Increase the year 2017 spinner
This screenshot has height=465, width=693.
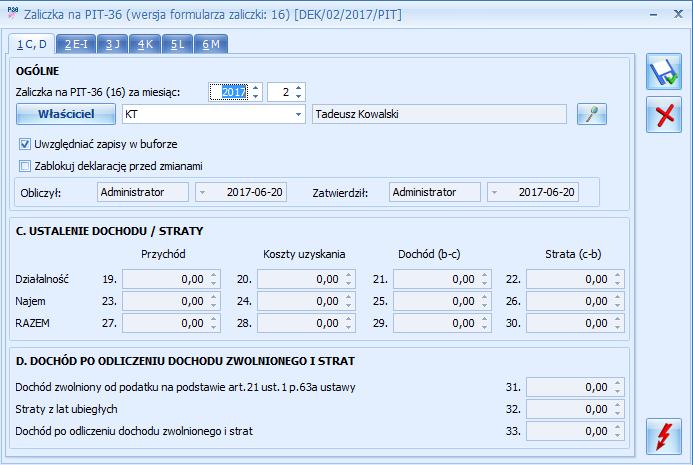coord(255,88)
